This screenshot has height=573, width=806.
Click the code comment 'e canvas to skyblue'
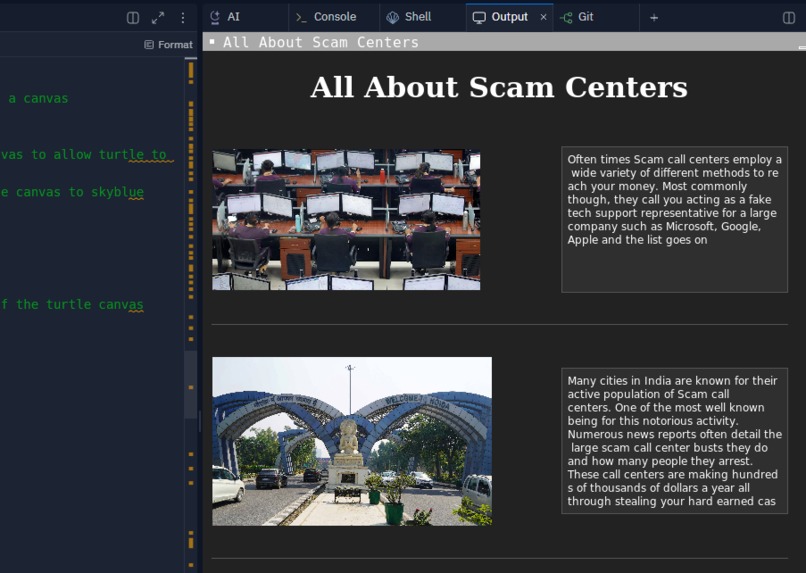(72, 192)
